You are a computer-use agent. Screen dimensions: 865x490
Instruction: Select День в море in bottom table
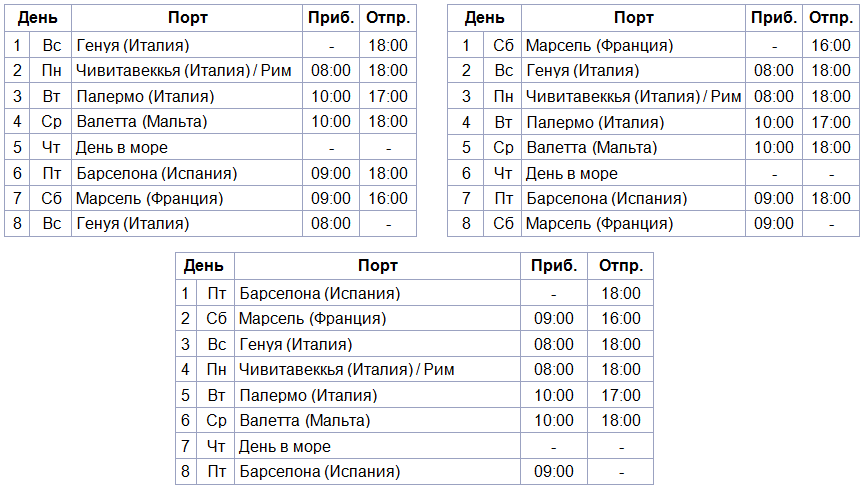(x=285, y=446)
